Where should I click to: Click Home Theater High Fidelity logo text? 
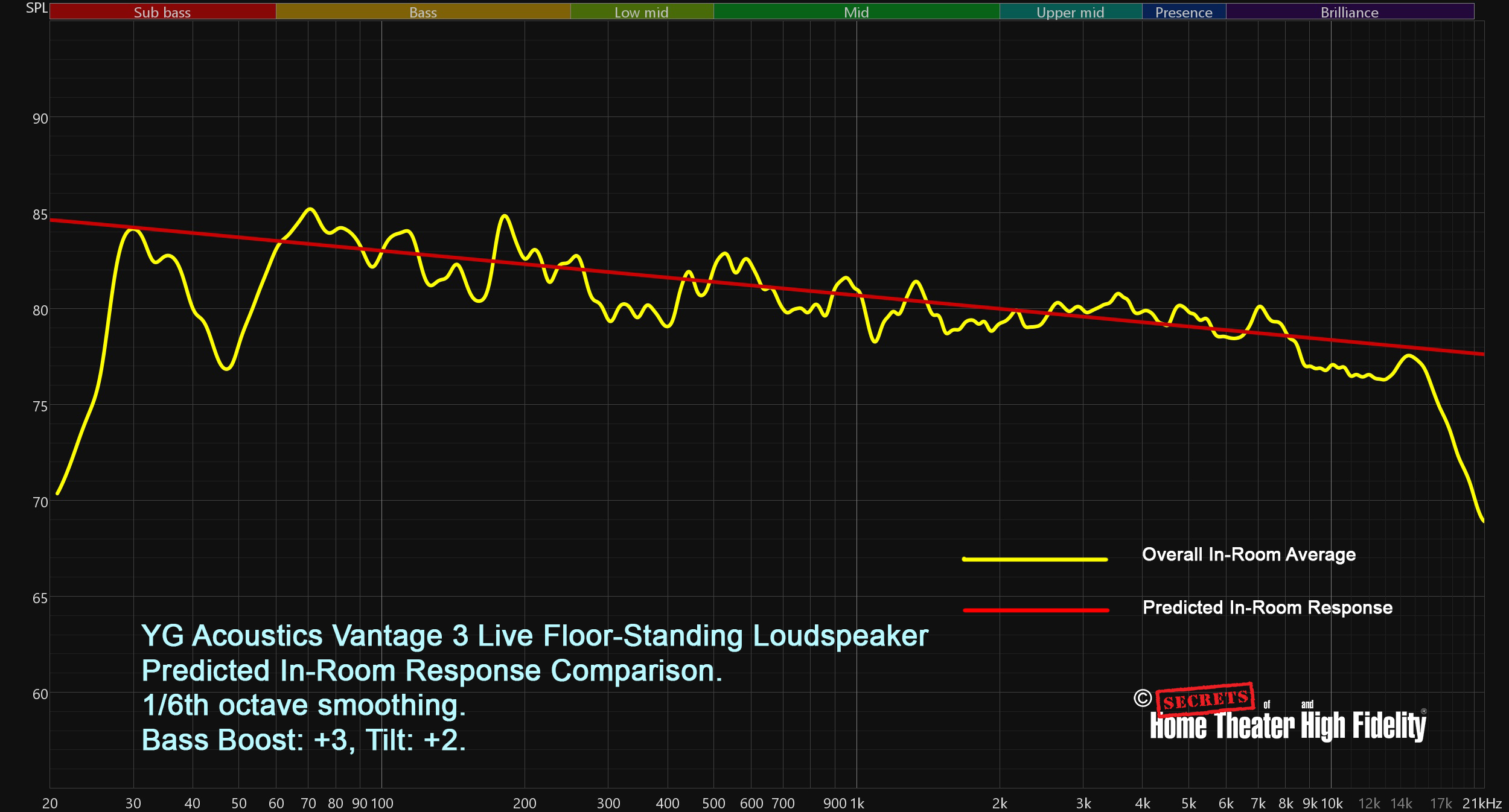coord(1287,726)
